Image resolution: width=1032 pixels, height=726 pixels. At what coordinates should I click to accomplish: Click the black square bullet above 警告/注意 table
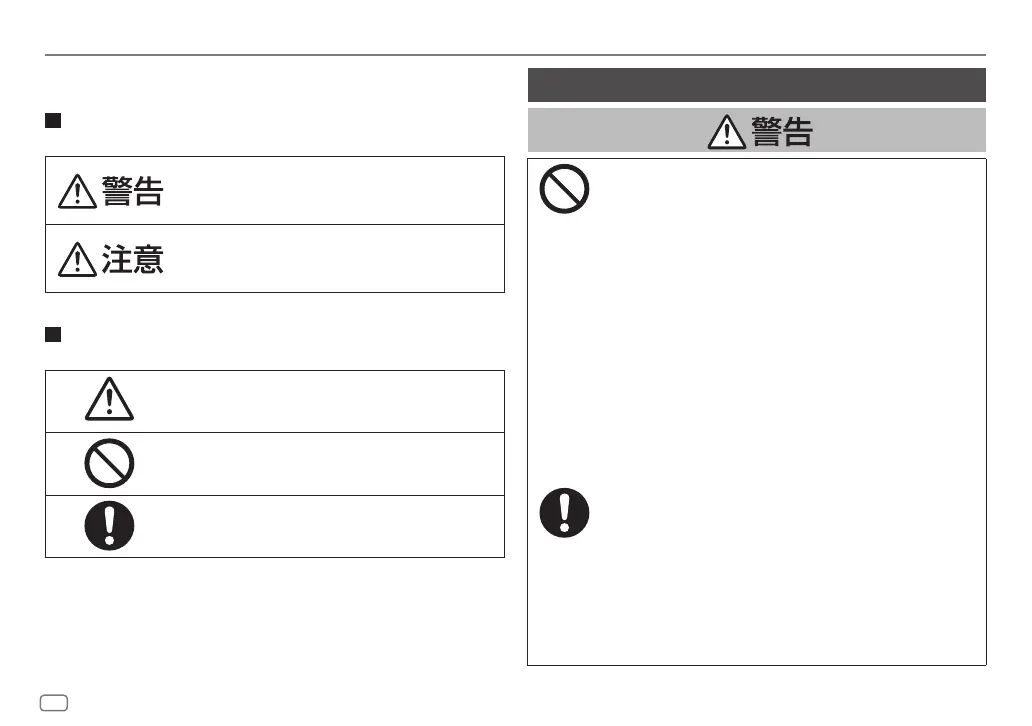click(53, 120)
